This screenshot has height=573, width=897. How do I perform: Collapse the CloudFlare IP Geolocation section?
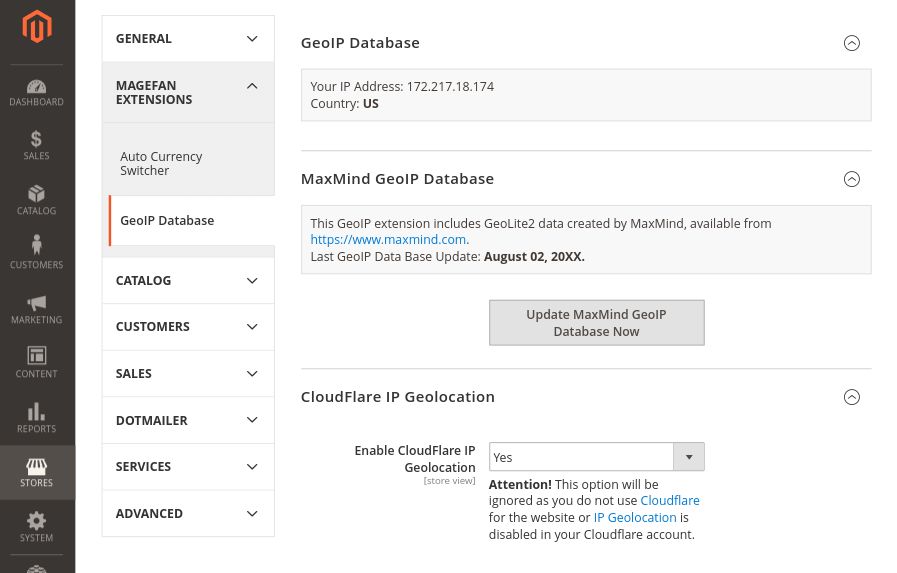tap(851, 397)
